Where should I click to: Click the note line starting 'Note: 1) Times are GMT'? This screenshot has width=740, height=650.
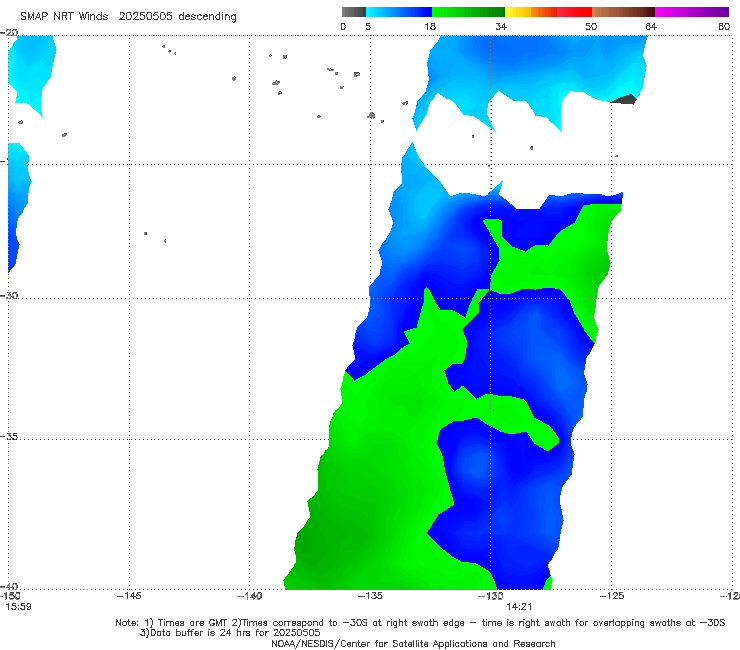pos(420,623)
